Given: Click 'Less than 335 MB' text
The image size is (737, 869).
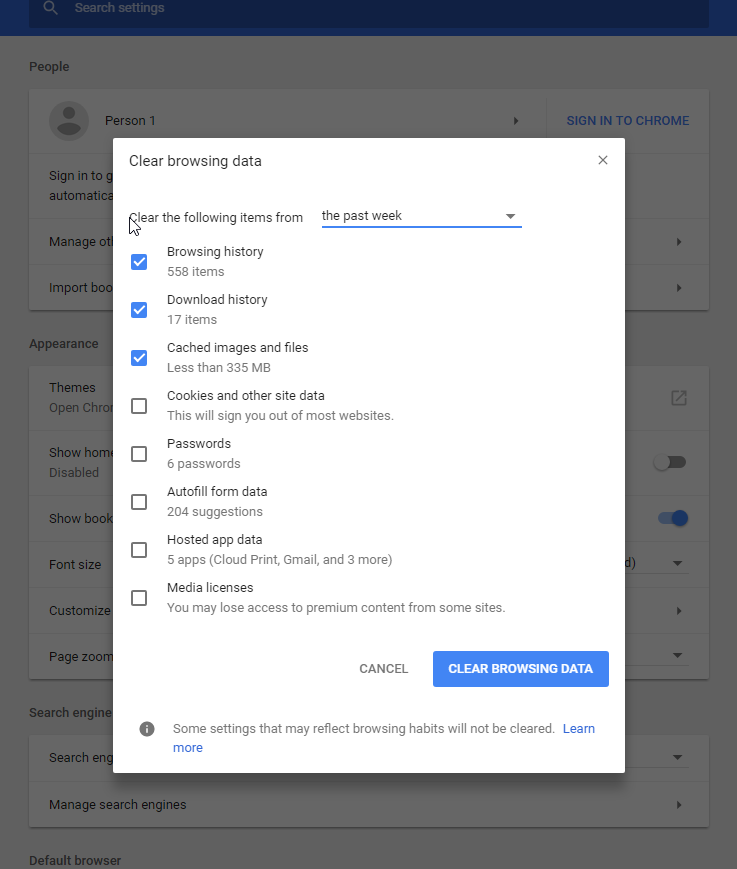Looking at the screenshot, I should click(x=219, y=368).
